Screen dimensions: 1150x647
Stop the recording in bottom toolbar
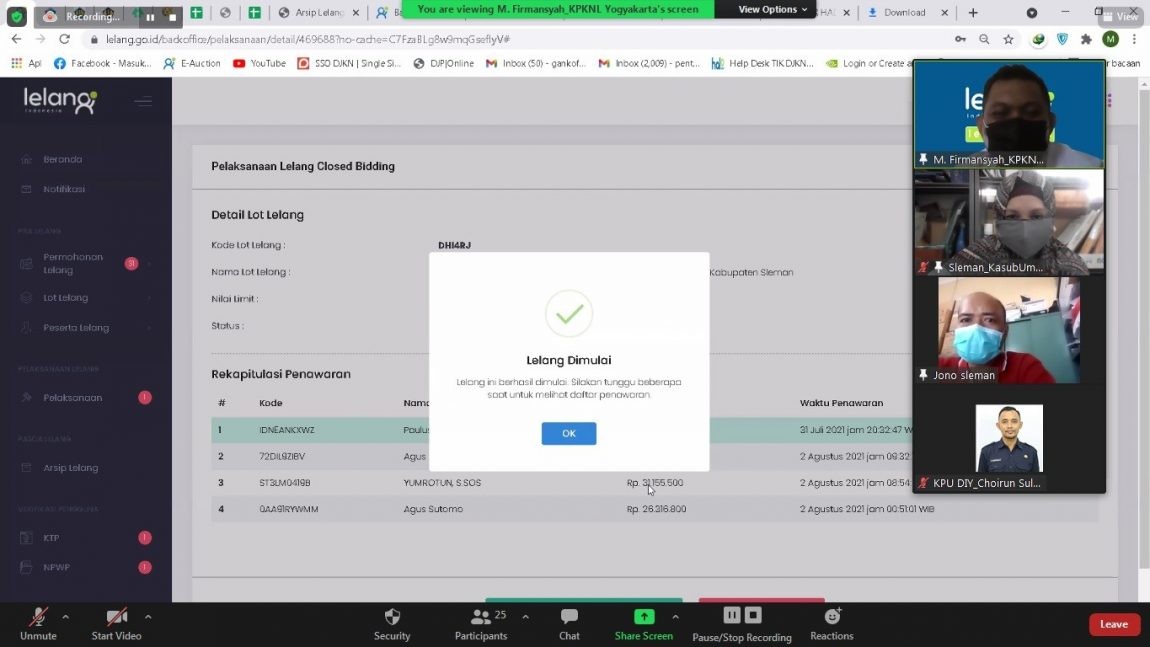(754, 616)
